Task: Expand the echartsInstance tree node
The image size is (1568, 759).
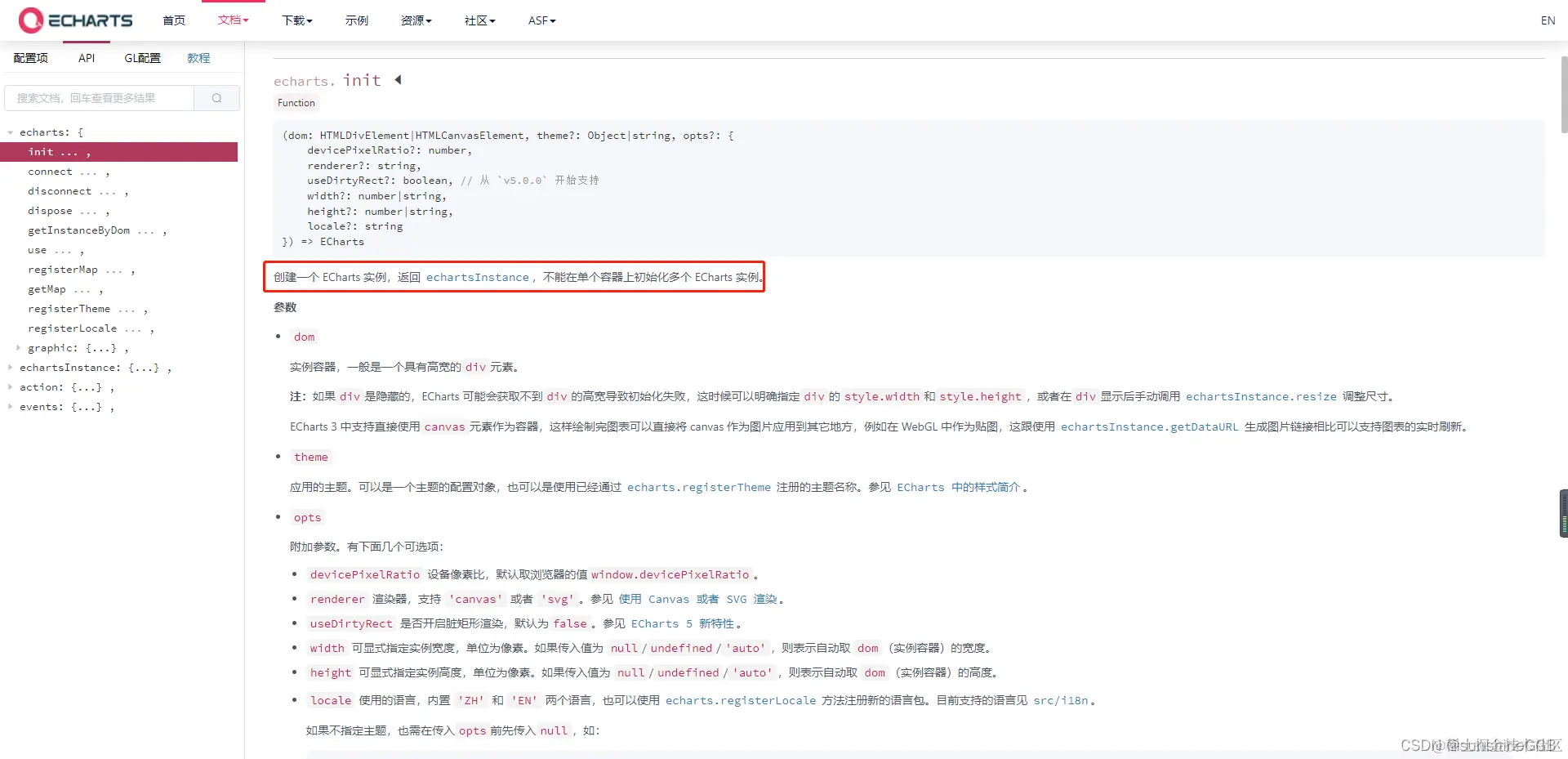Action: pyautogui.click(x=10, y=368)
